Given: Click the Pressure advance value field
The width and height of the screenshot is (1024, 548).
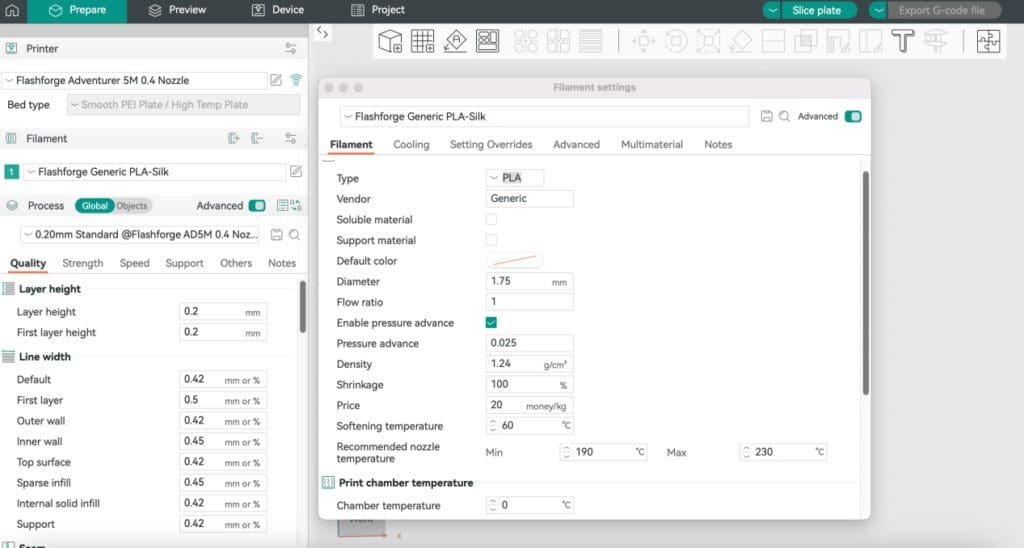Looking at the screenshot, I should tap(530, 343).
